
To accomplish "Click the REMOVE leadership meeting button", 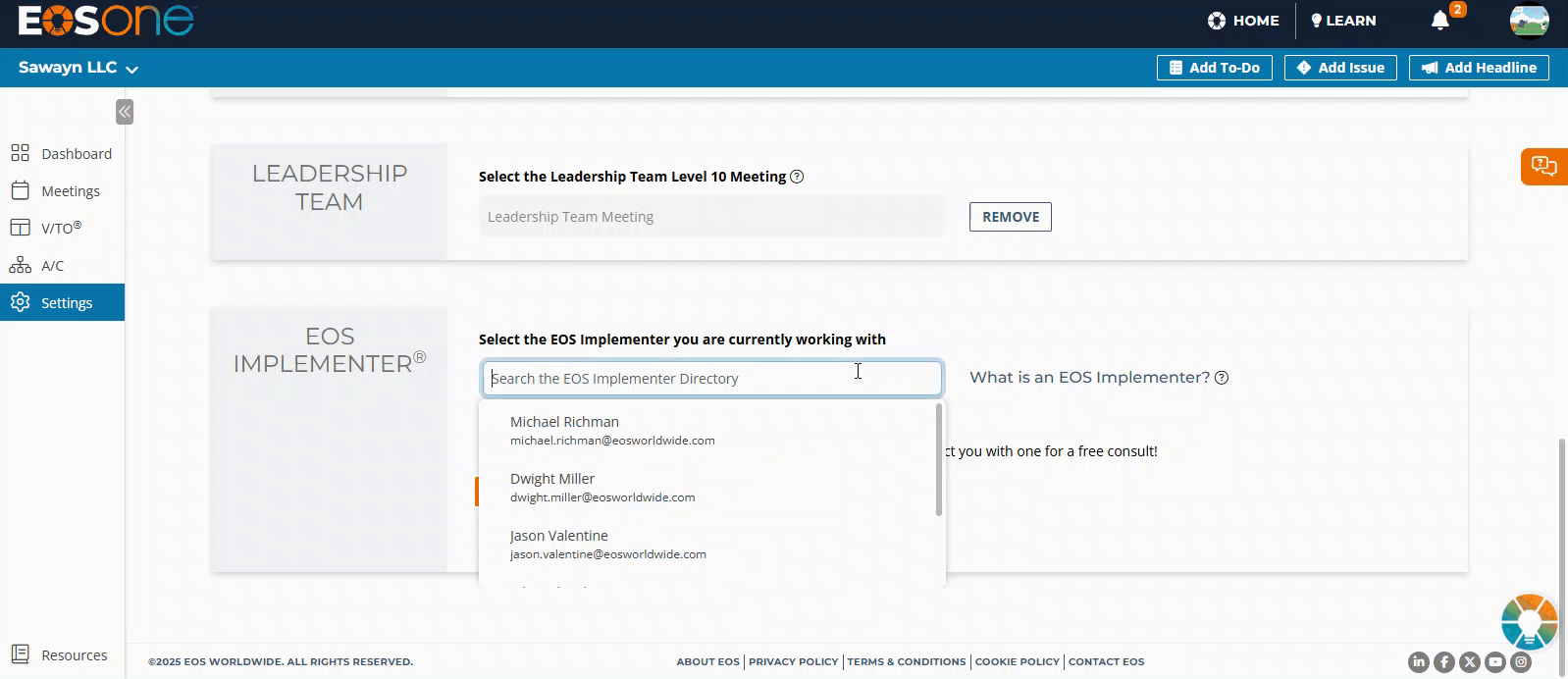I will coord(1011,217).
